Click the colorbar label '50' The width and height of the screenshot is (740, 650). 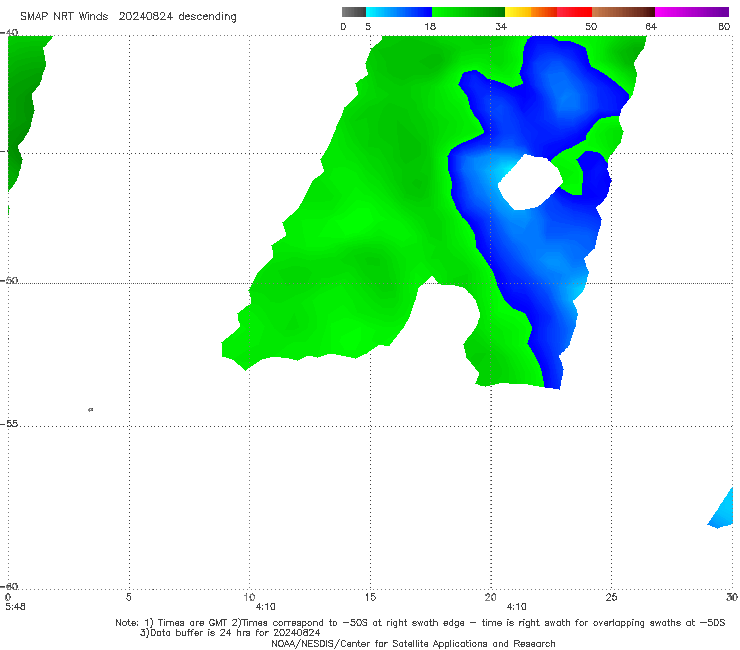pyautogui.click(x=591, y=26)
